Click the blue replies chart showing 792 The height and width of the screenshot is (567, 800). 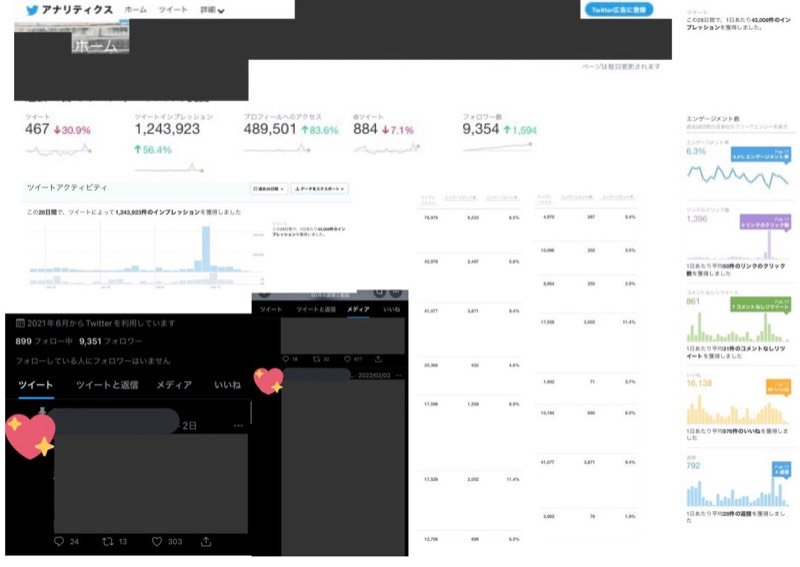point(738,490)
